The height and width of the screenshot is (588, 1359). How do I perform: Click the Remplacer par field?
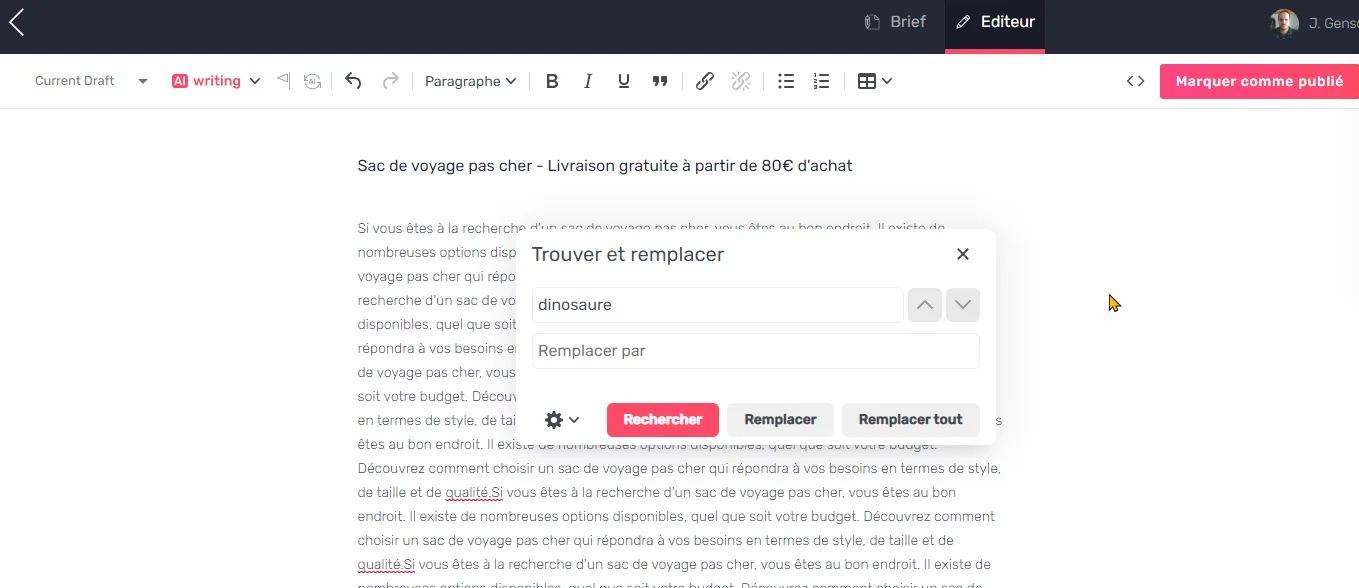pos(756,351)
